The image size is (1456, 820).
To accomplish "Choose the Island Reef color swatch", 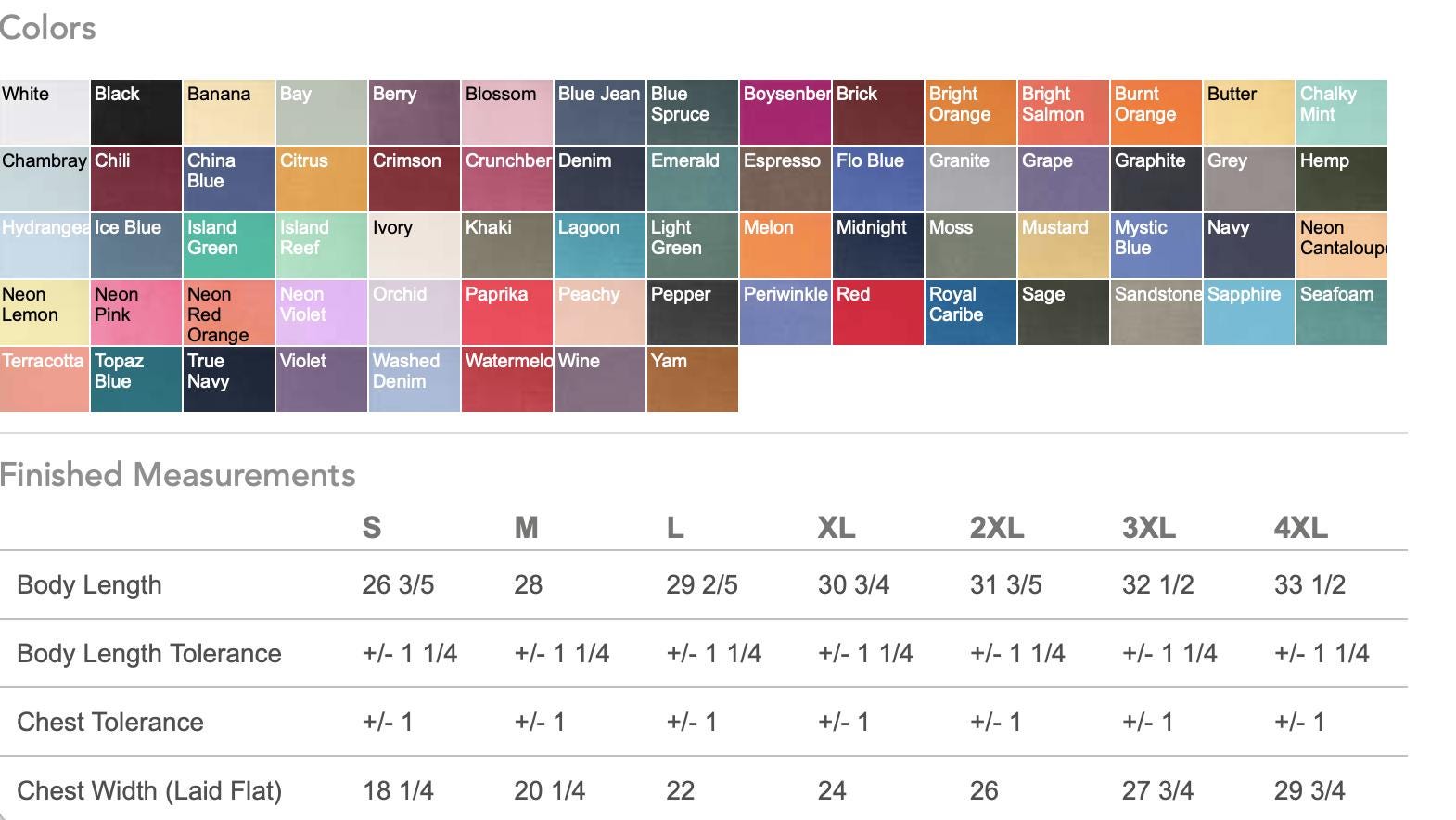I will point(321,246).
